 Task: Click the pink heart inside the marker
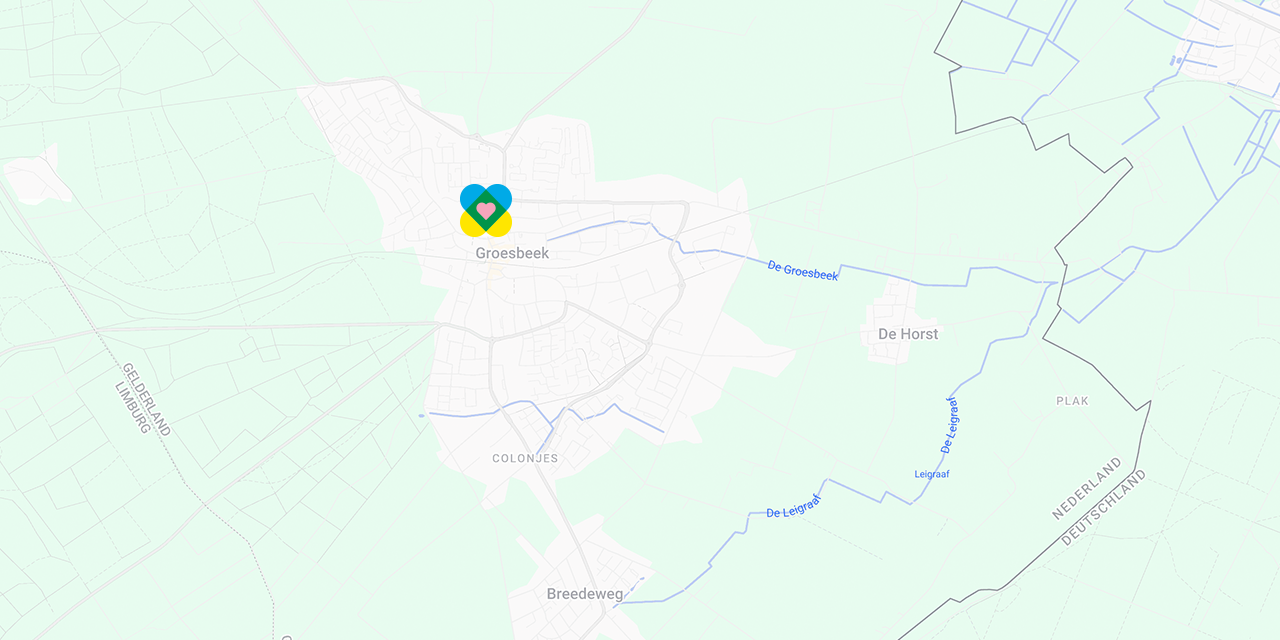[486, 210]
